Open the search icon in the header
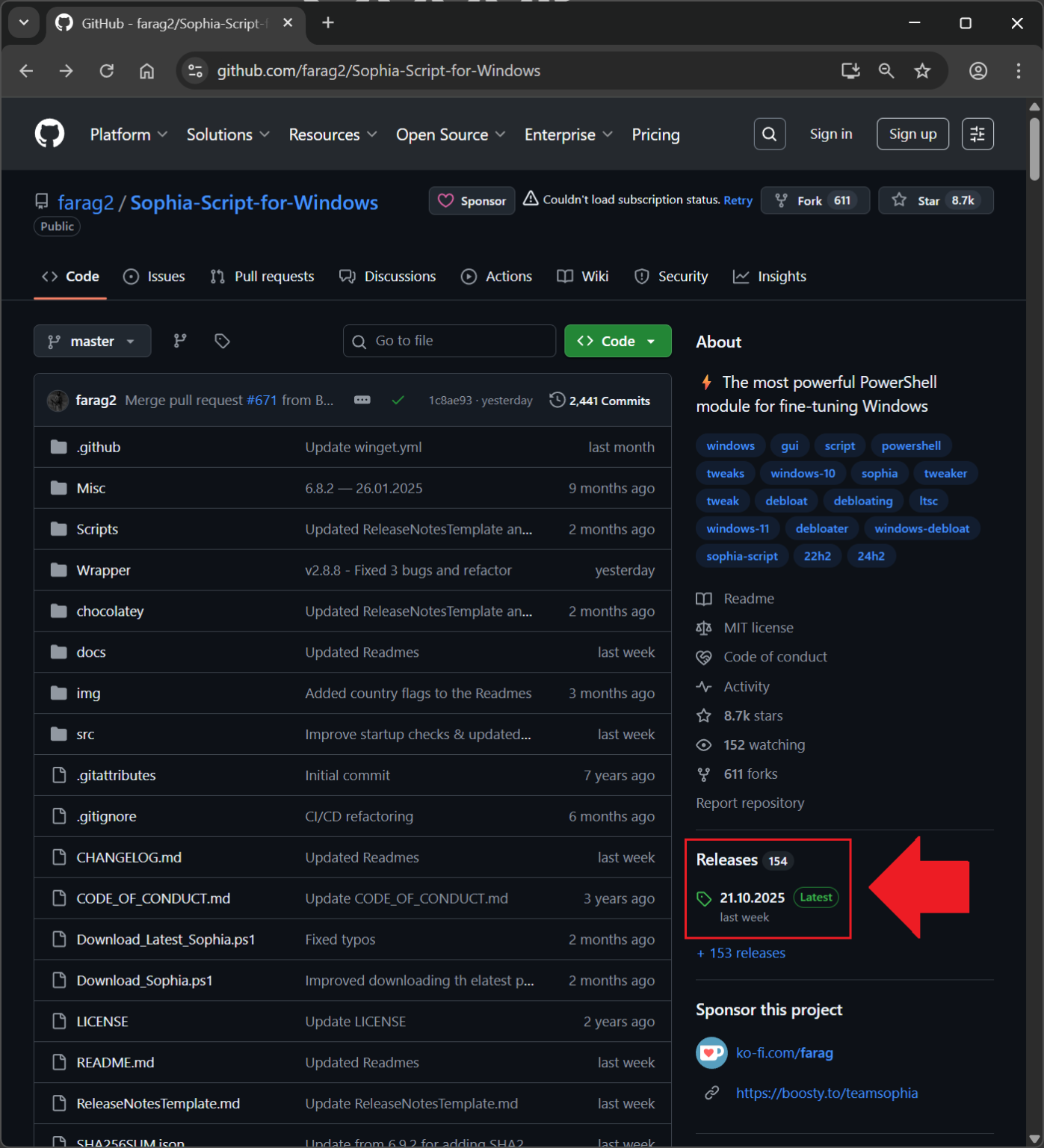 coord(769,134)
